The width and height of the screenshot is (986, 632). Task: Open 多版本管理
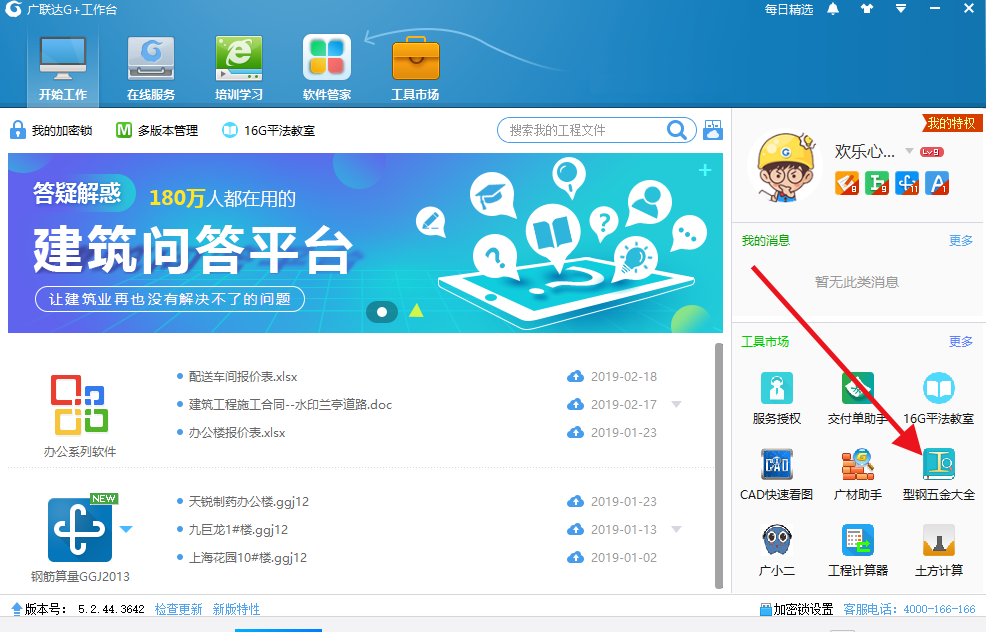tap(157, 130)
